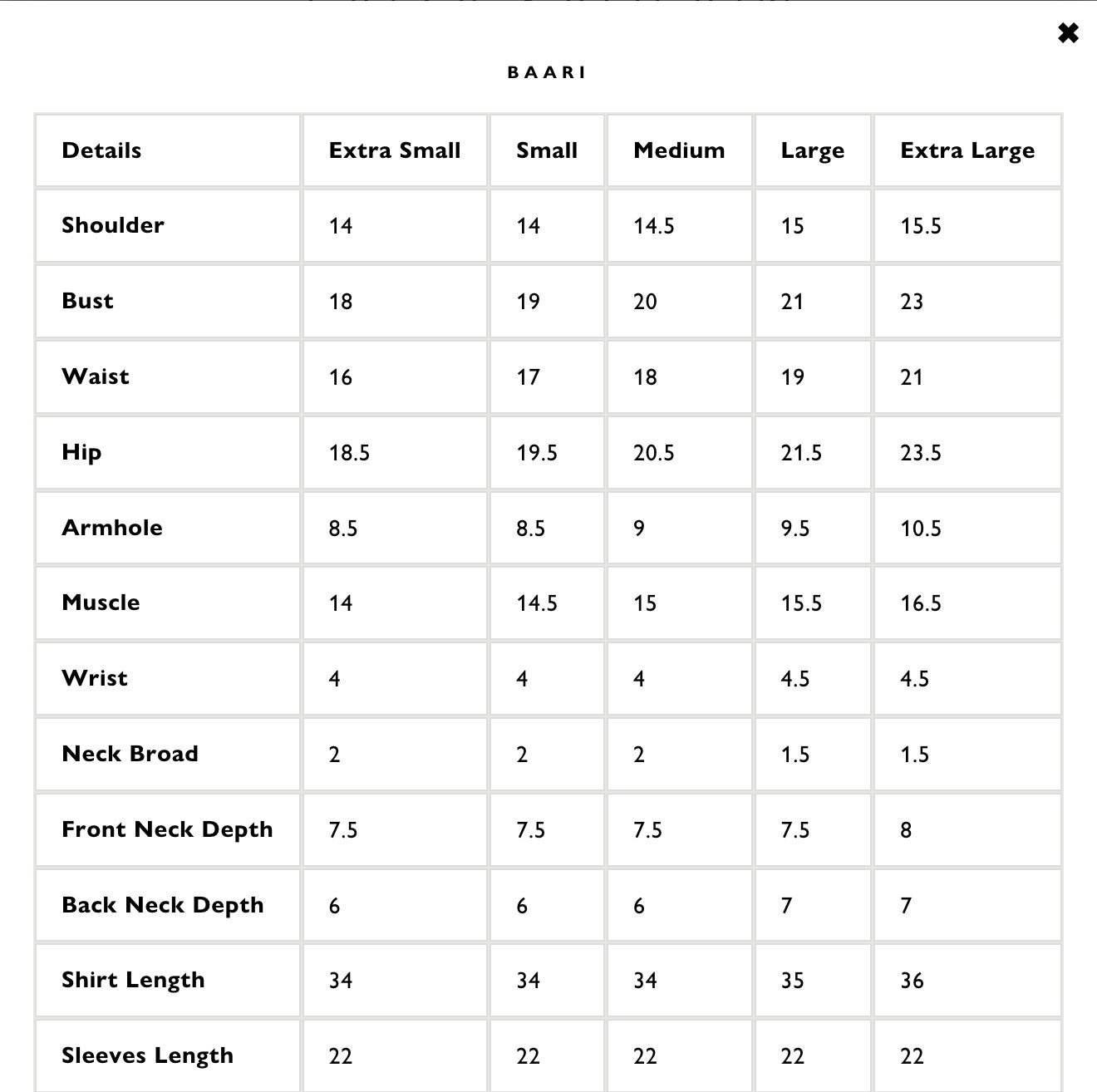The width and height of the screenshot is (1097, 1092).
Task: Select the Shoulder row label
Action: pos(113,225)
